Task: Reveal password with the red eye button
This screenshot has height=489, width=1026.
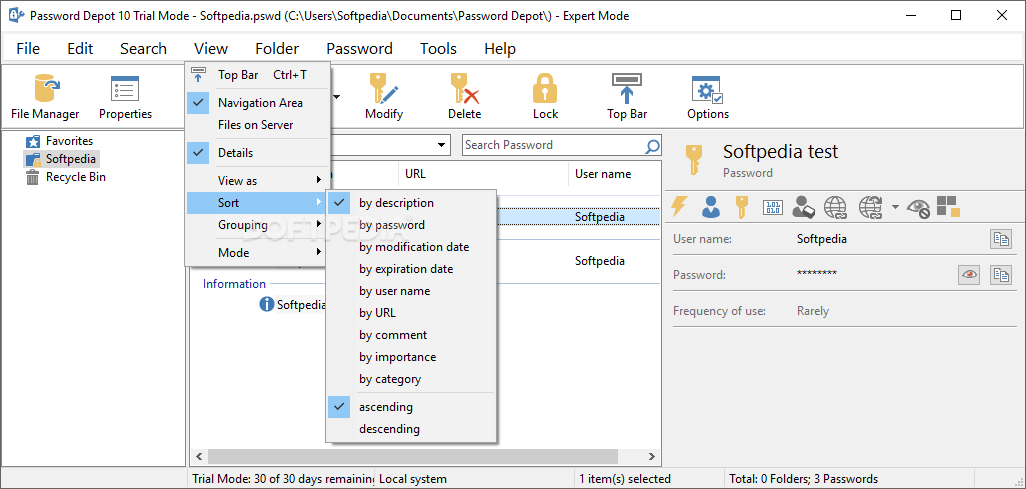Action: click(x=969, y=275)
